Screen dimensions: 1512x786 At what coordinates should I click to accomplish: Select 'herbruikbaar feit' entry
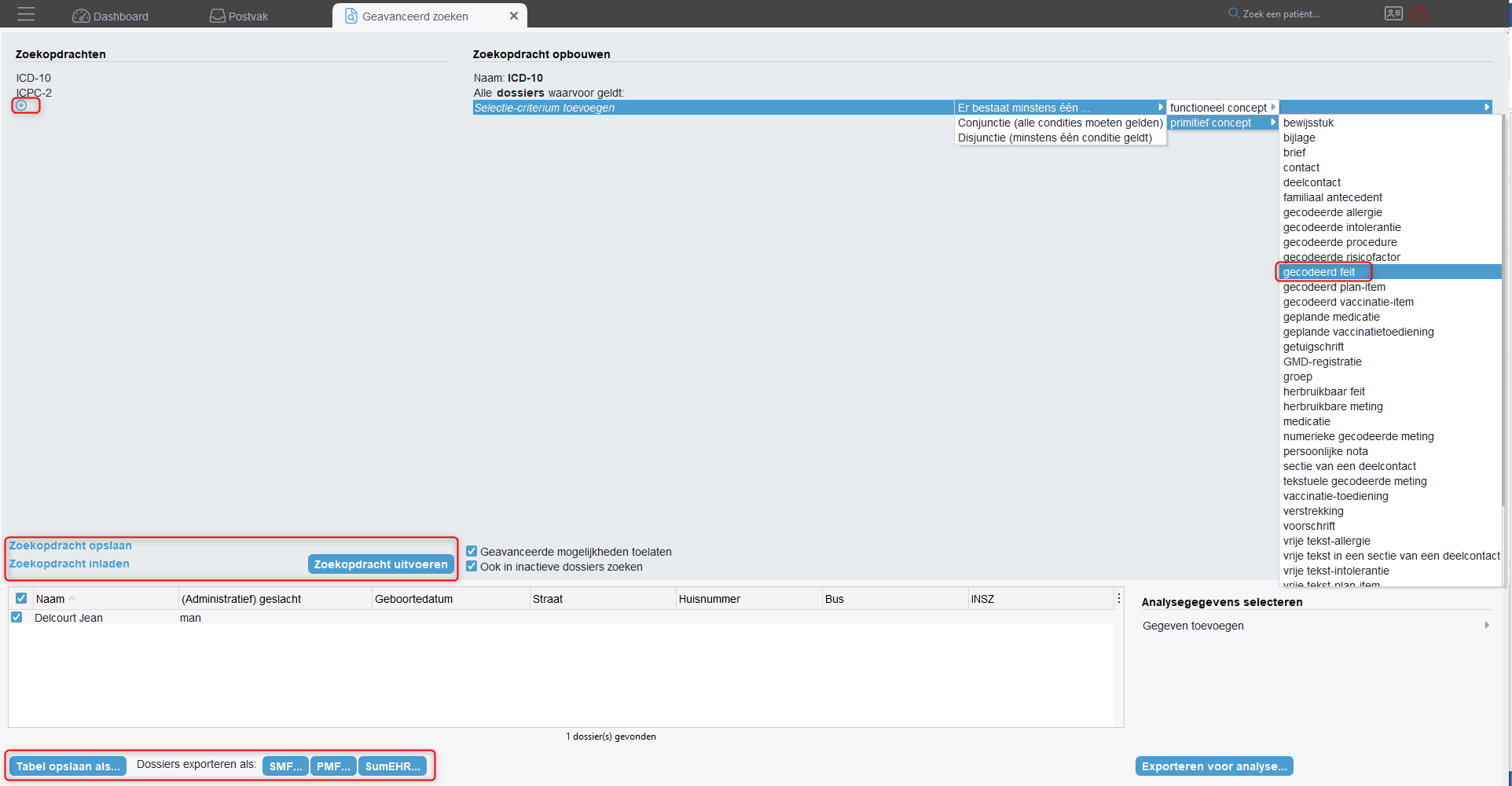pyautogui.click(x=1390, y=391)
